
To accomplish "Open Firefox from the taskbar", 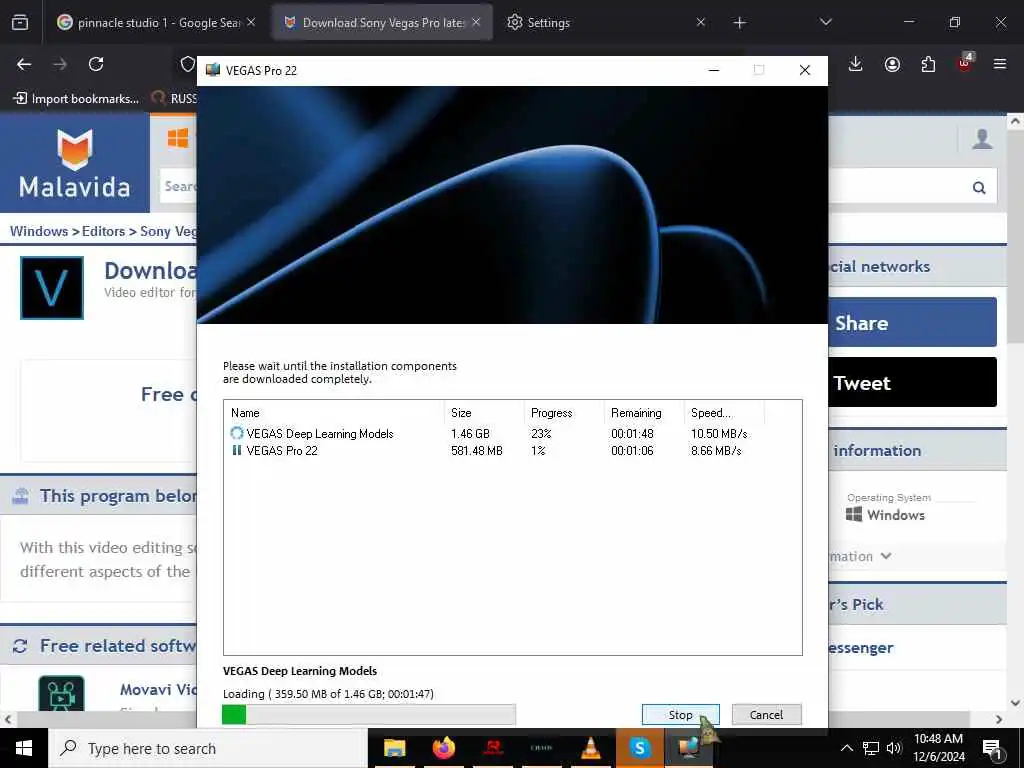I will 443,748.
